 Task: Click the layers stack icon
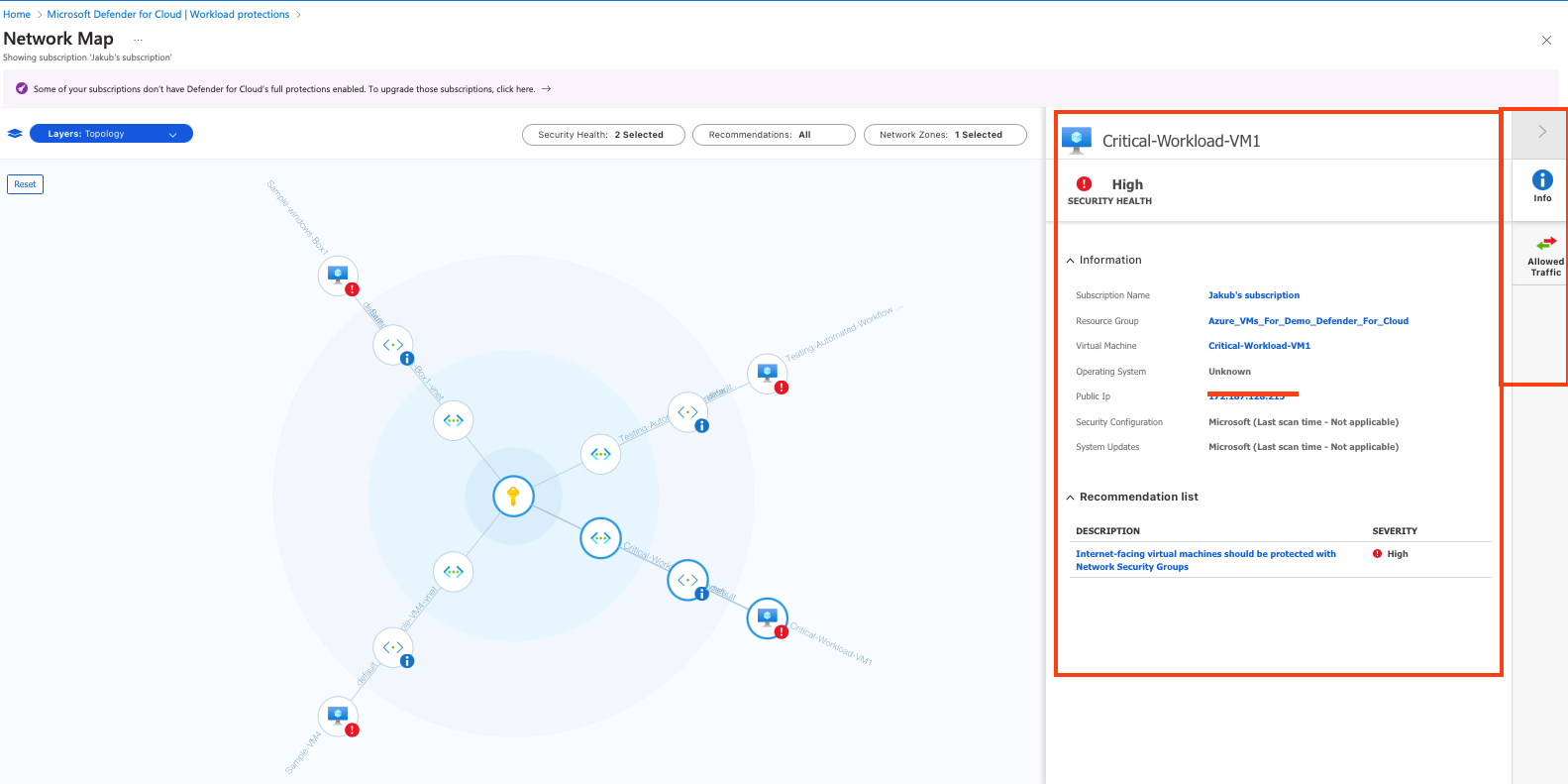click(x=15, y=134)
